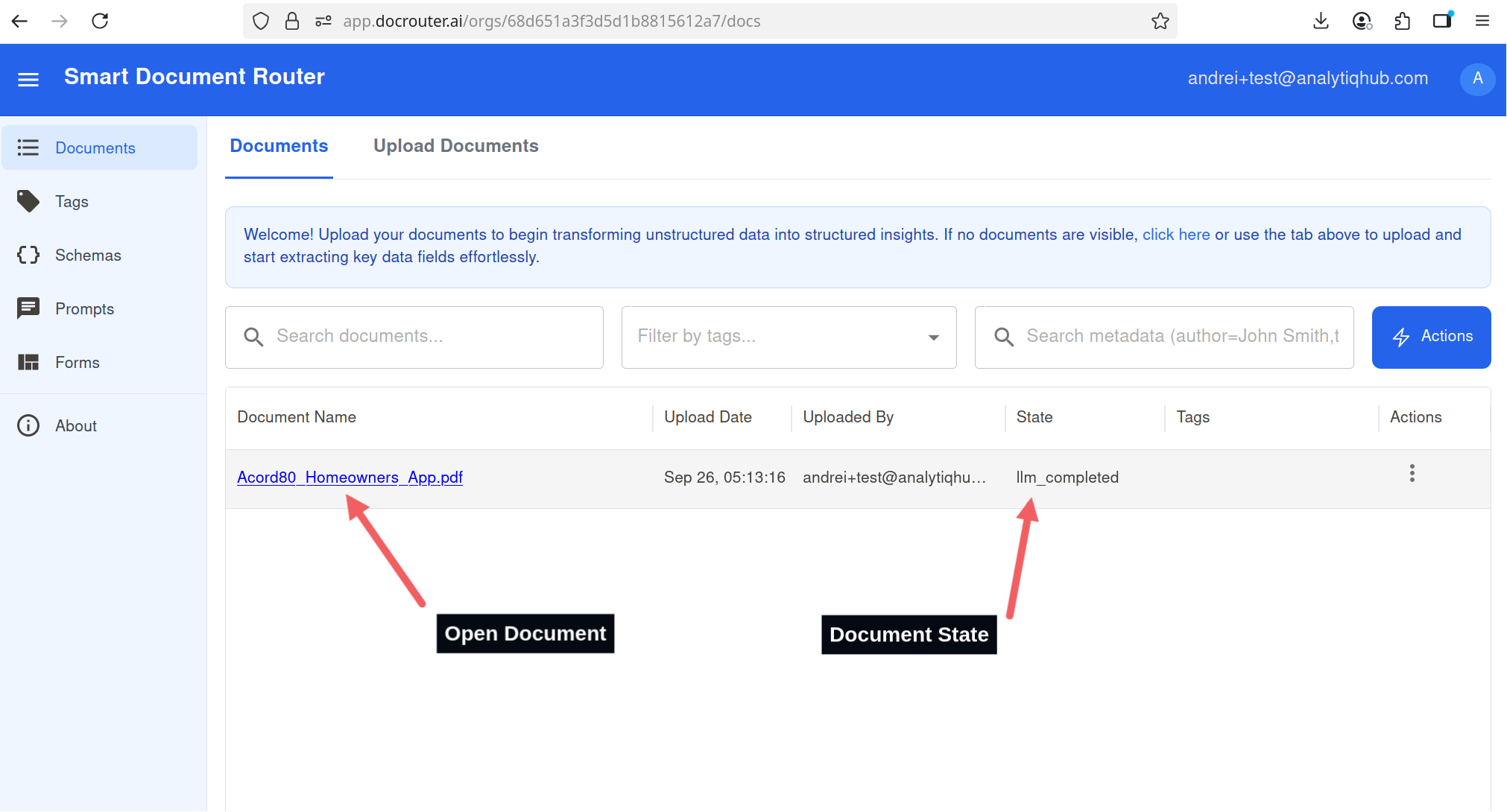The width and height of the screenshot is (1507, 812).
Task: Open Prompts via the chat bubble icon
Action: point(28,308)
